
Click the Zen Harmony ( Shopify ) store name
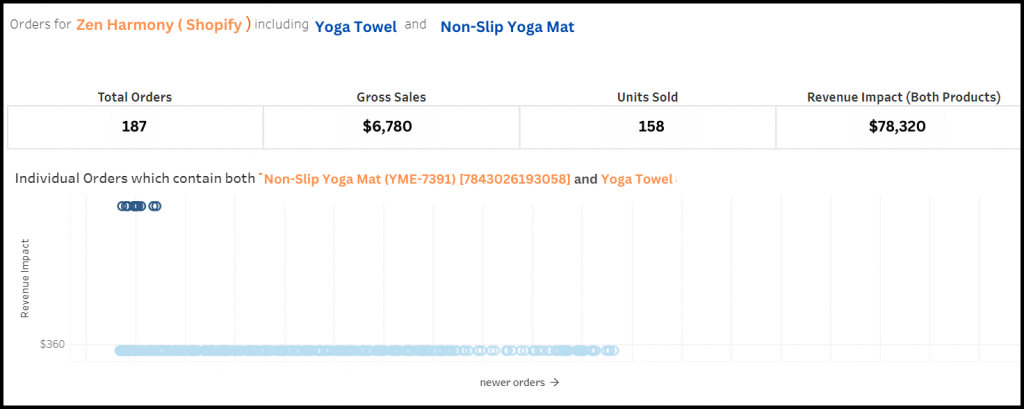click(163, 25)
